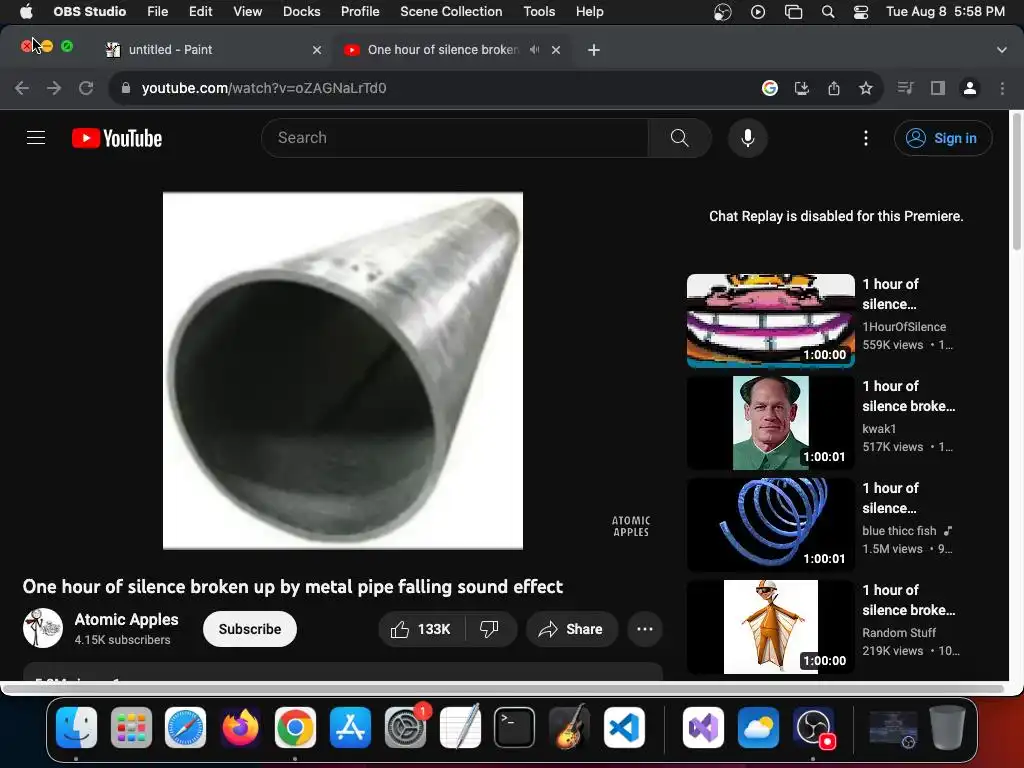
Task: Open a new browser tab
Action: 593,50
